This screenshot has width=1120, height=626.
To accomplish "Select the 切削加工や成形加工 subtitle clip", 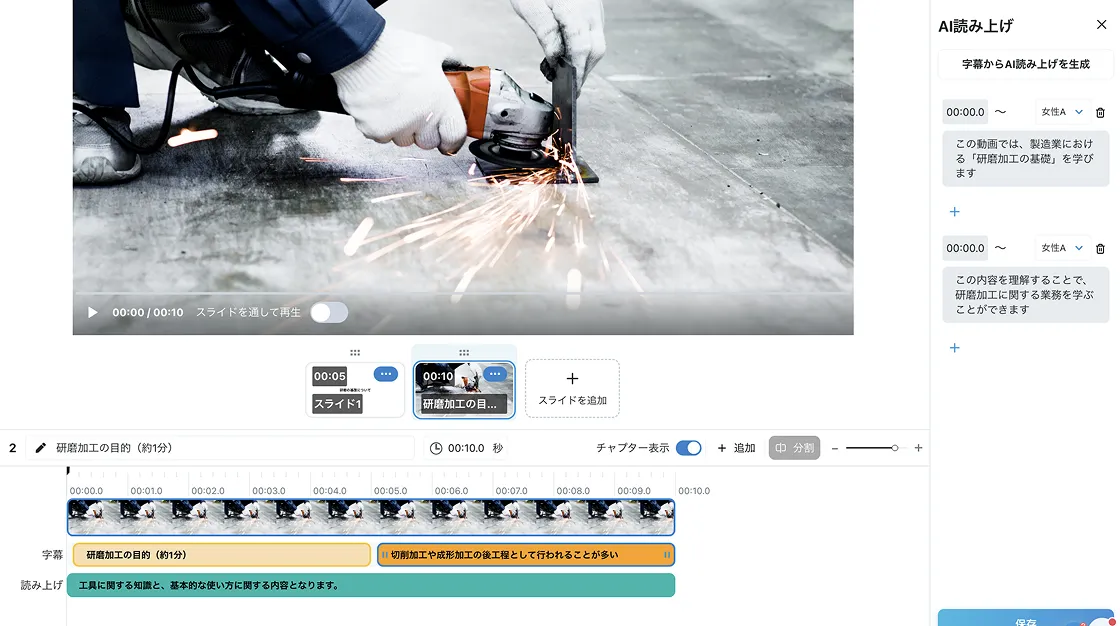I will pyautogui.click(x=525, y=555).
